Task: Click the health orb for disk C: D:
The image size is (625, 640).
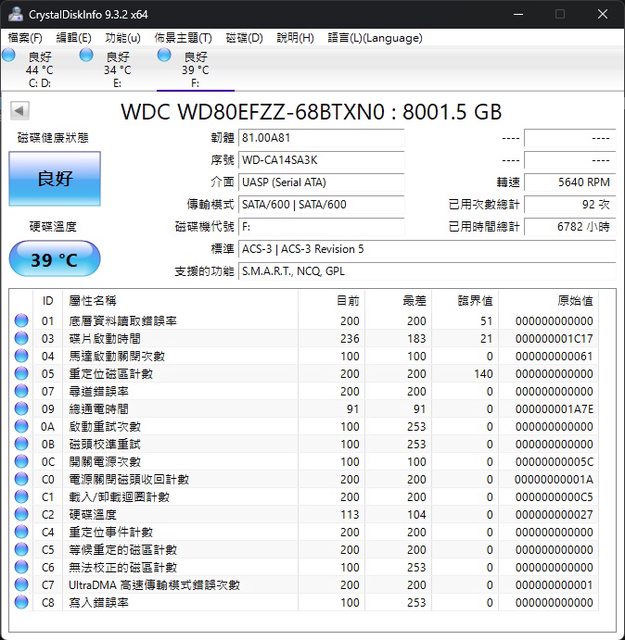Action: pyautogui.click(x=10, y=56)
